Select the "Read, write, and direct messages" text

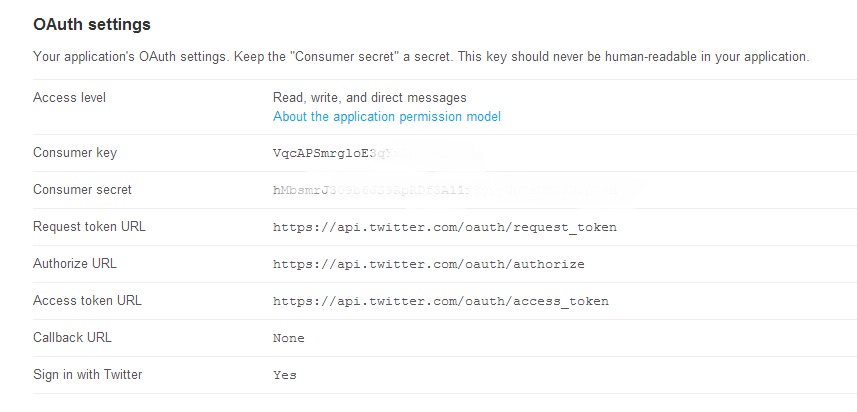point(369,98)
